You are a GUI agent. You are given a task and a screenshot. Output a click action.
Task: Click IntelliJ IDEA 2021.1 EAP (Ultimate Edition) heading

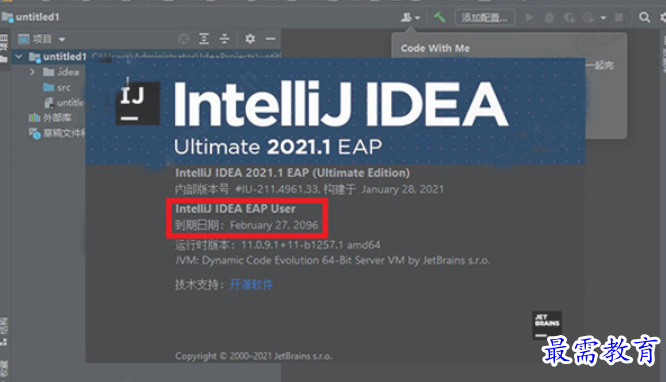pyautogui.click(x=292, y=173)
